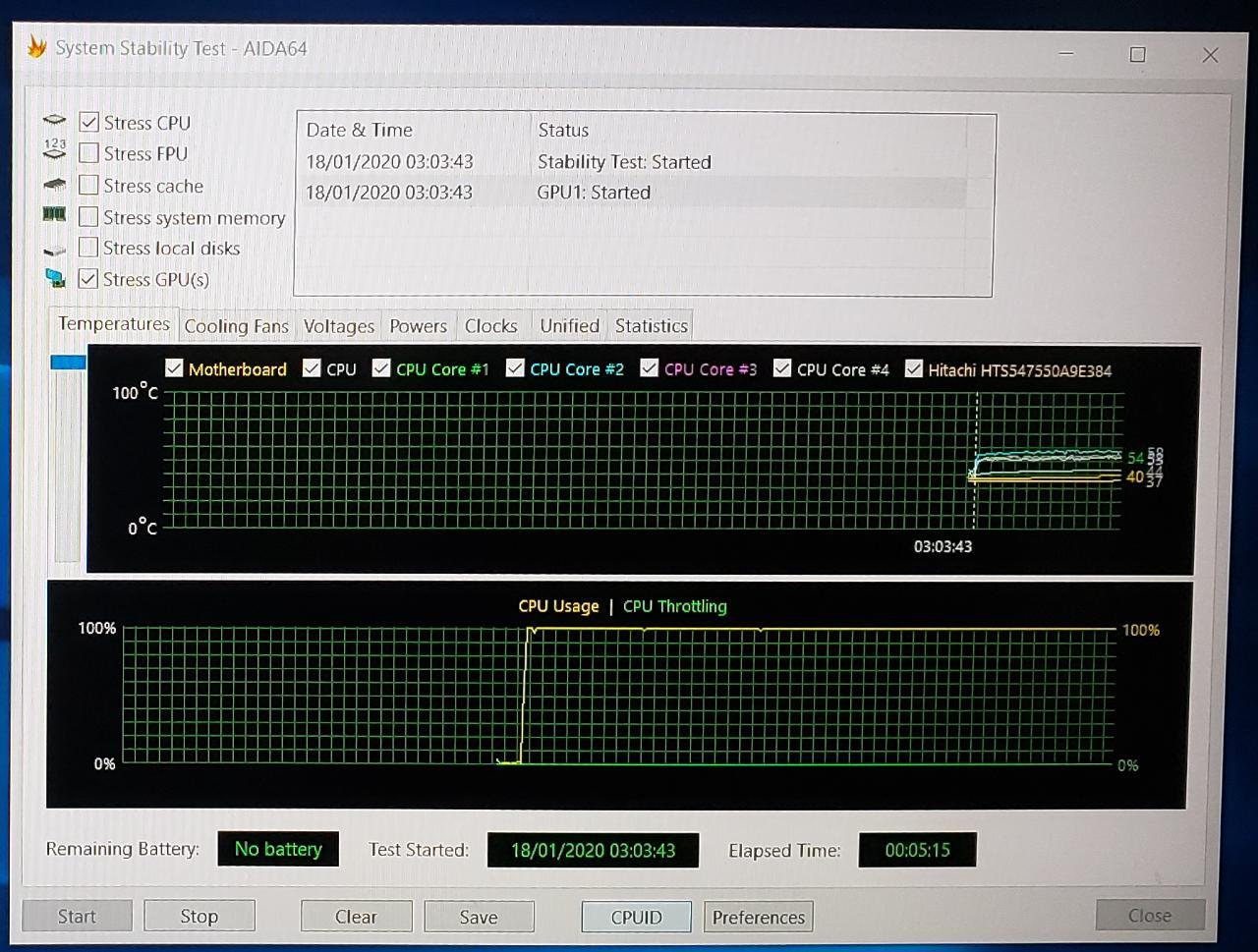
Task: Uncheck the Stress CPU checkbox
Action: (89, 122)
